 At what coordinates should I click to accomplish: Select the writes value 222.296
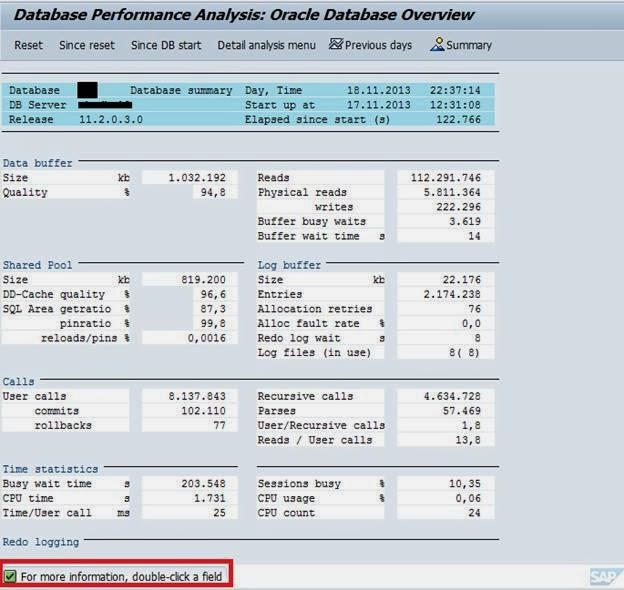[x=458, y=207]
